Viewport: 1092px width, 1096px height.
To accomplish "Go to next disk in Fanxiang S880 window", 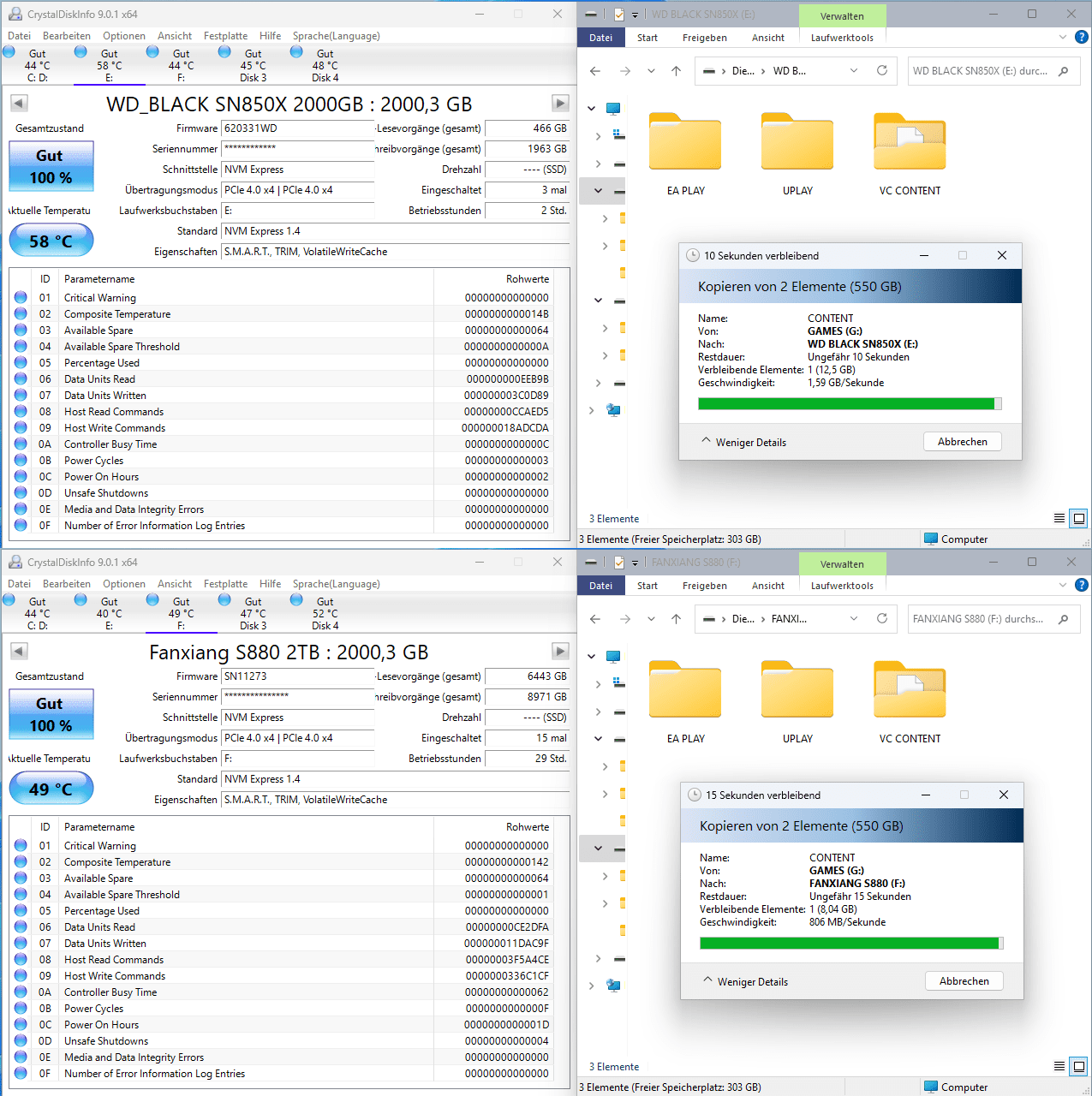I will tap(560, 651).
